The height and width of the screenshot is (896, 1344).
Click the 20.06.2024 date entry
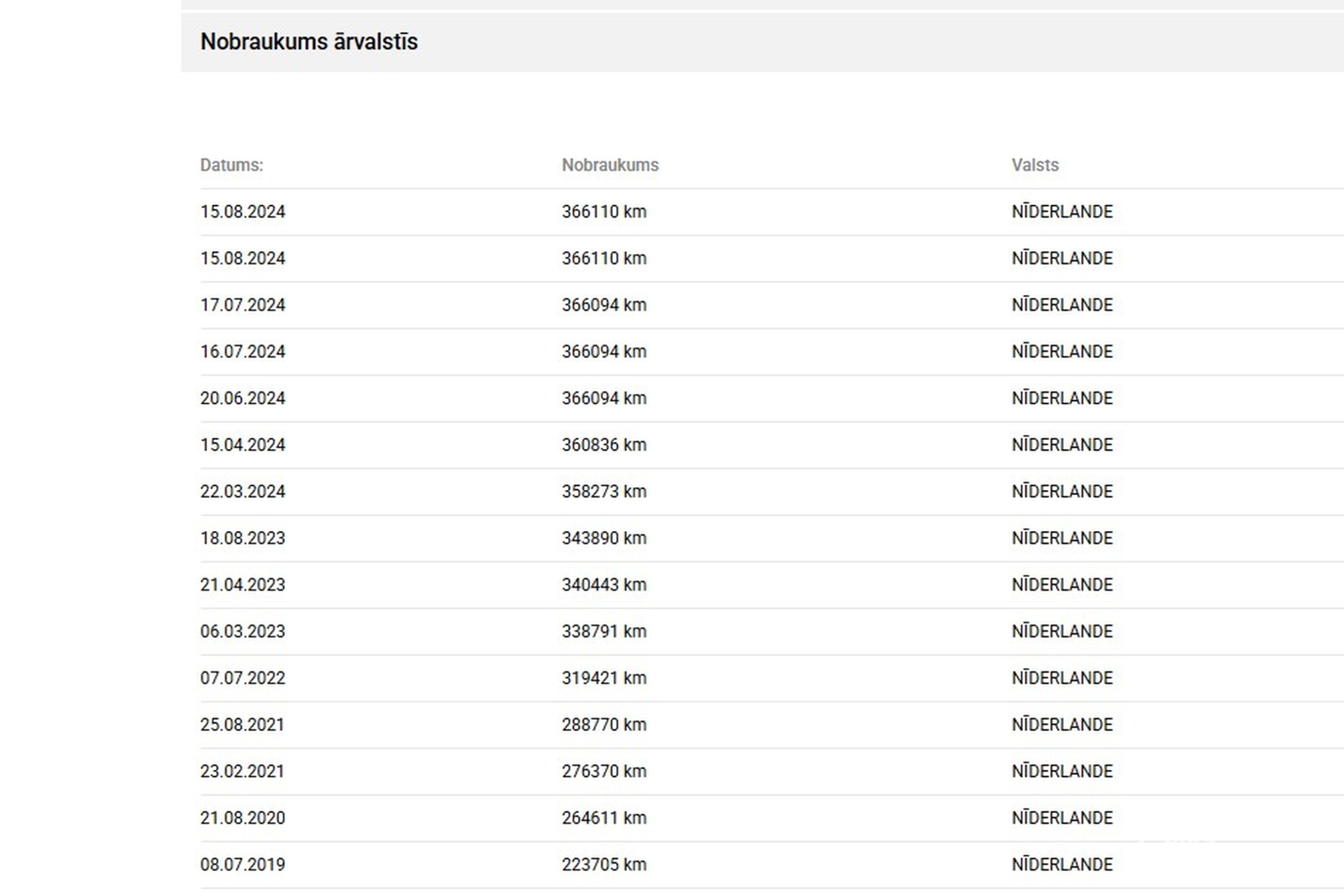242,398
